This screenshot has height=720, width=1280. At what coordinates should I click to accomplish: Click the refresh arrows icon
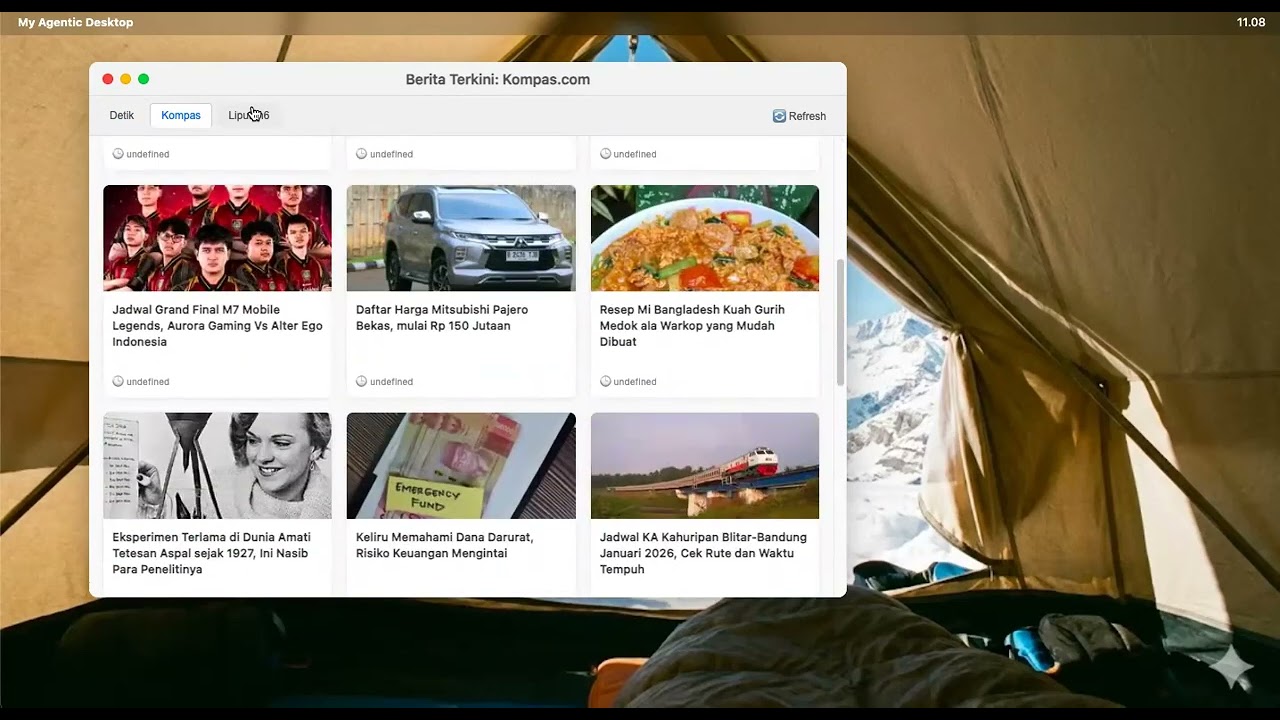click(779, 116)
